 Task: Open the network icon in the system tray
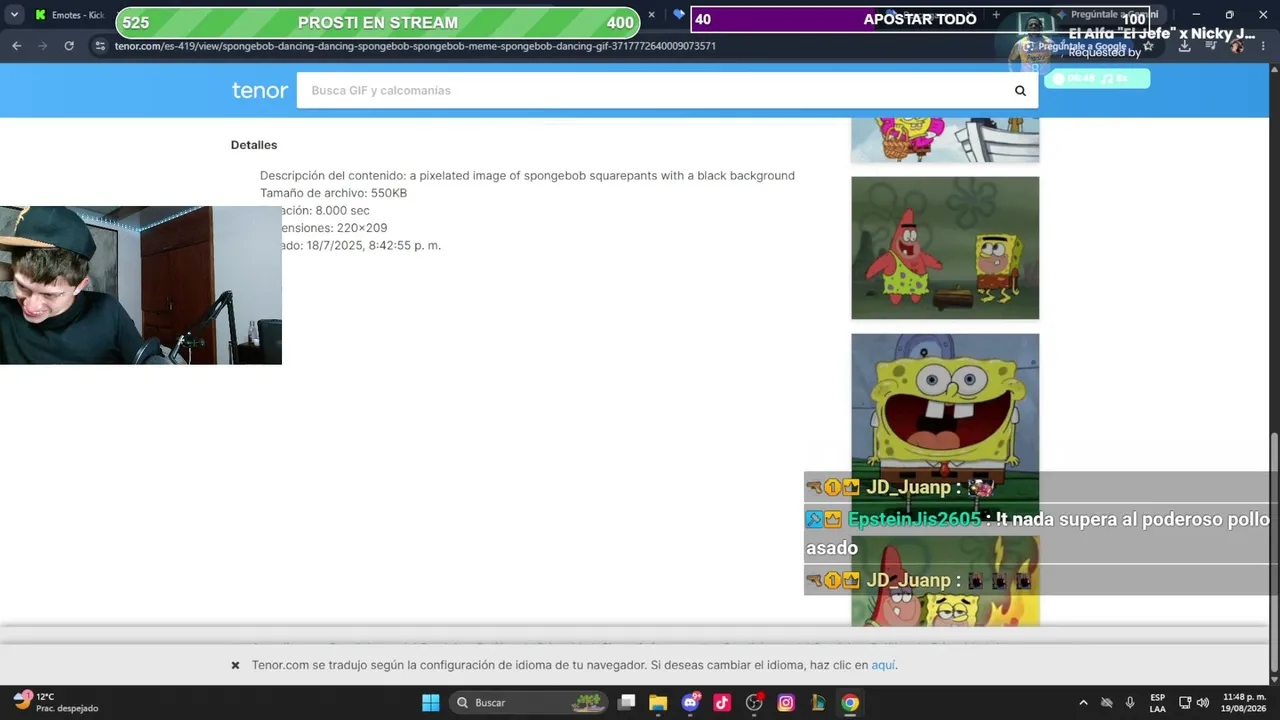[1185, 703]
